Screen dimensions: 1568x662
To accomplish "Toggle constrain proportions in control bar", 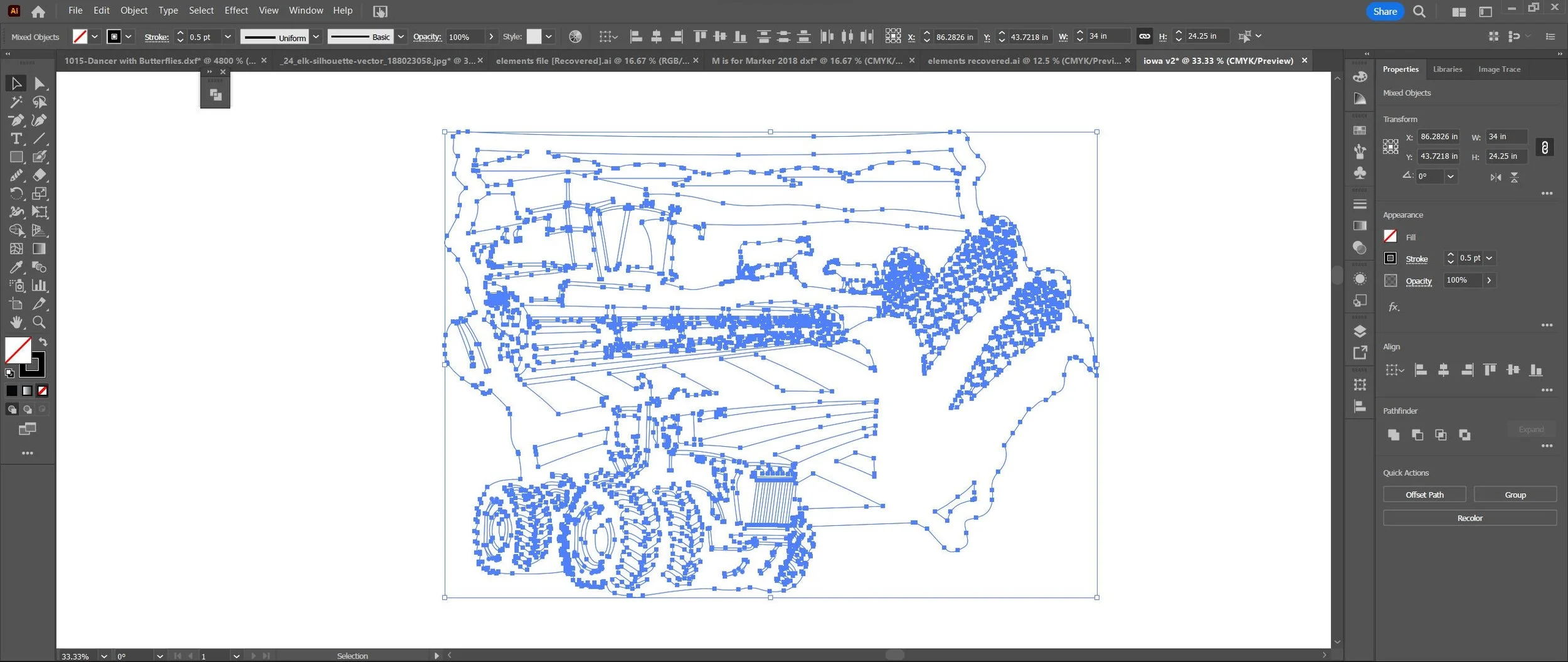I will pyautogui.click(x=1145, y=36).
